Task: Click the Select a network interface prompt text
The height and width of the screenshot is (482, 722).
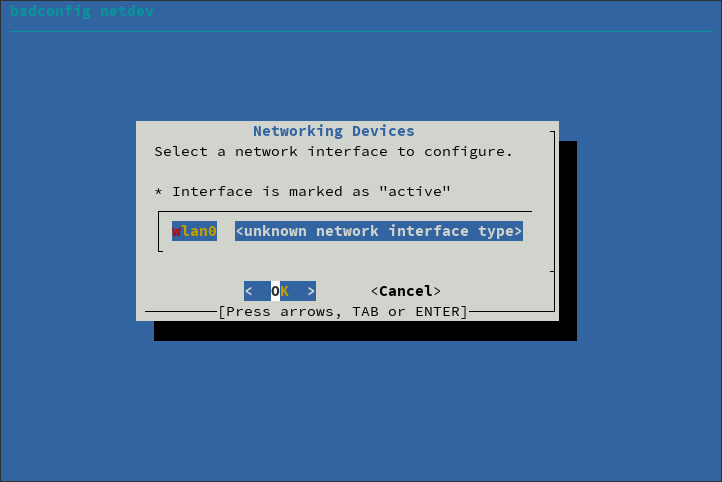Action: point(333,151)
